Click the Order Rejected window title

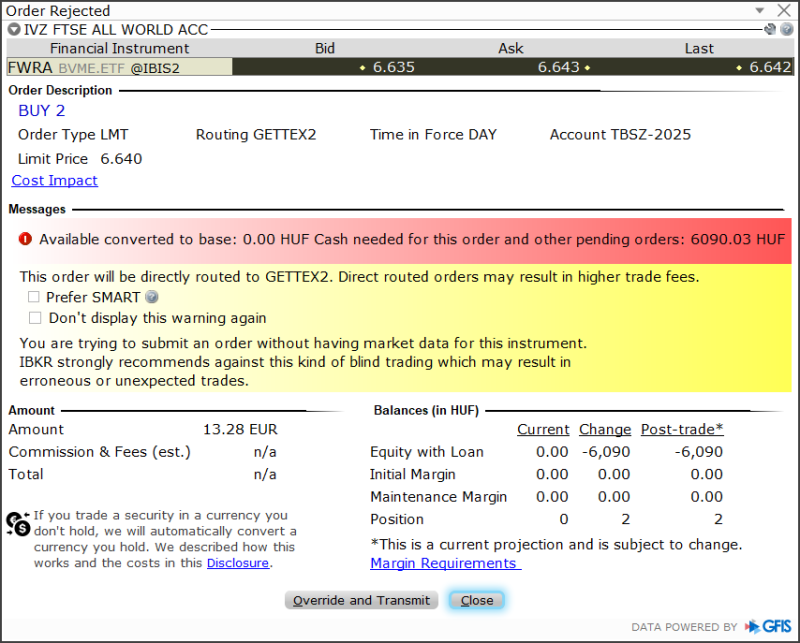(58, 11)
